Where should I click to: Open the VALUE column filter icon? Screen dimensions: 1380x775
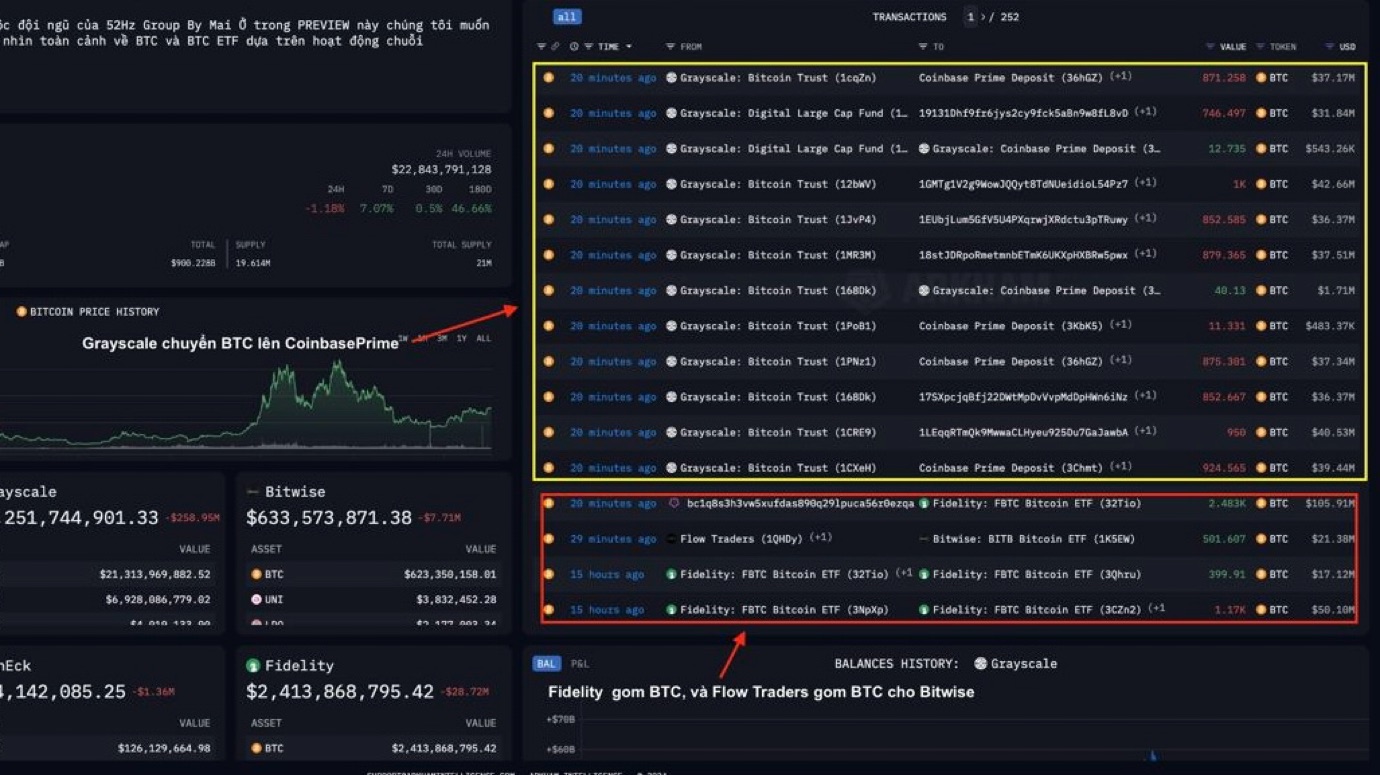1210,47
